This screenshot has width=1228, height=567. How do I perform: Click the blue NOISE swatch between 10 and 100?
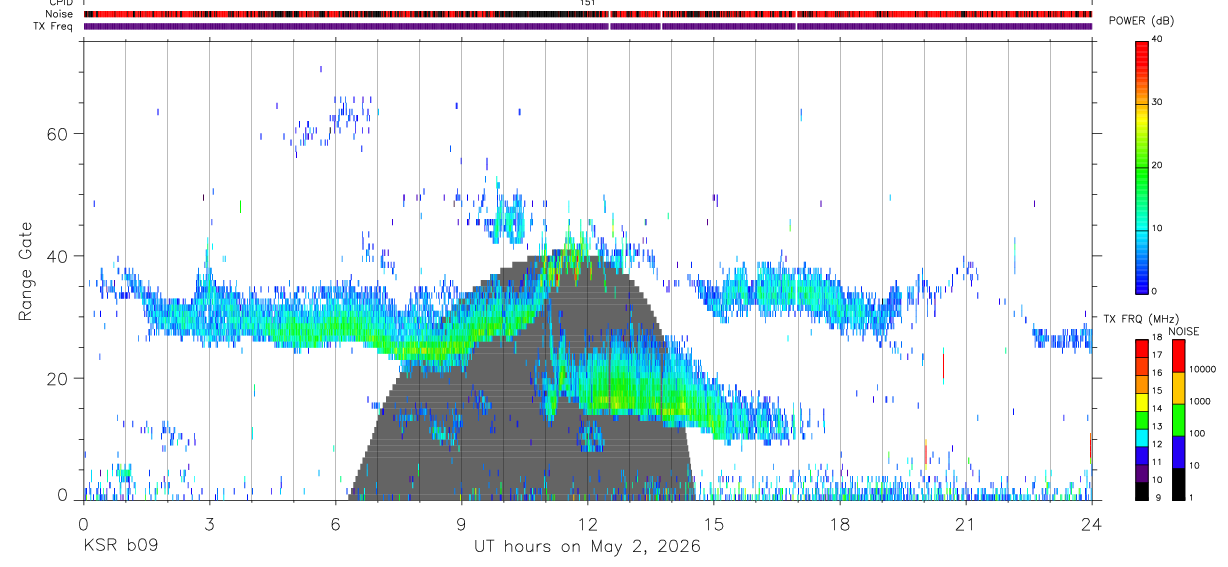point(1179,452)
